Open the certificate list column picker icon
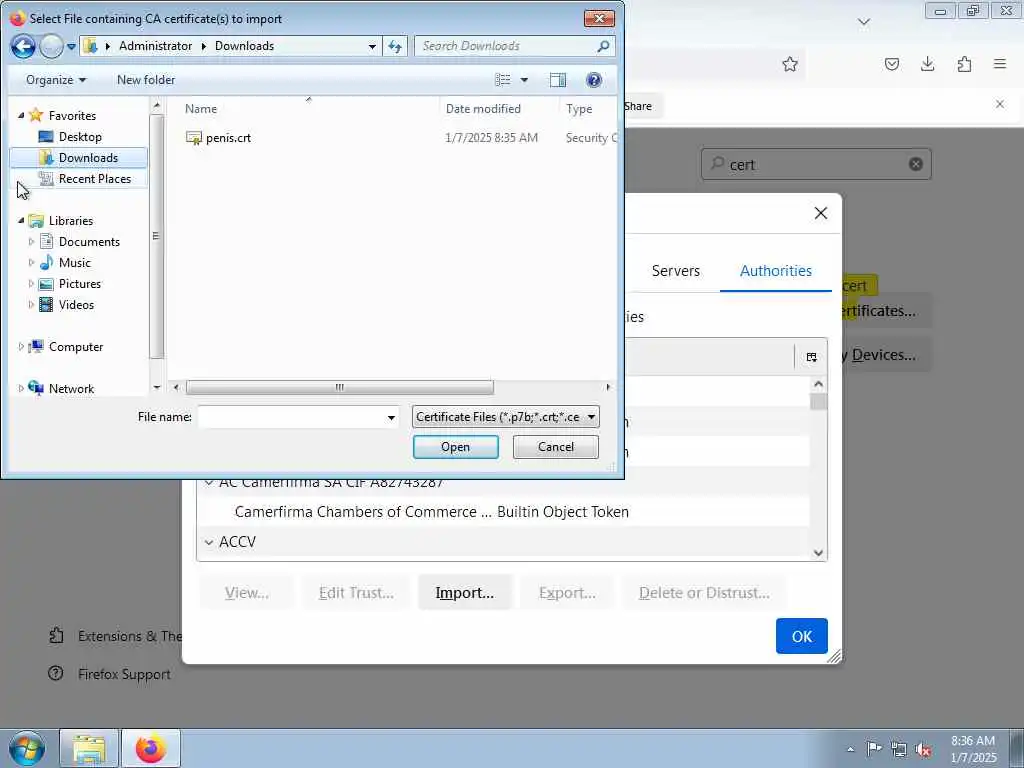The width and height of the screenshot is (1024, 768). point(811,357)
